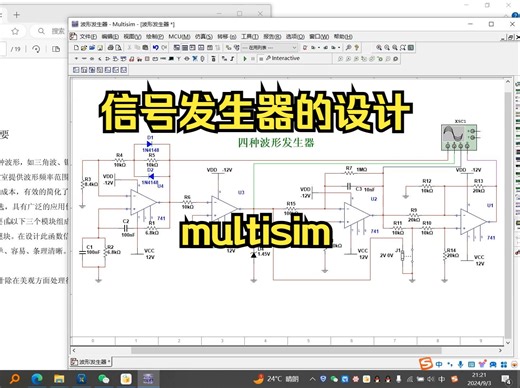Zoom in with the first magnifier icon
Viewport: 520px width, 388px height.
[379, 48]
